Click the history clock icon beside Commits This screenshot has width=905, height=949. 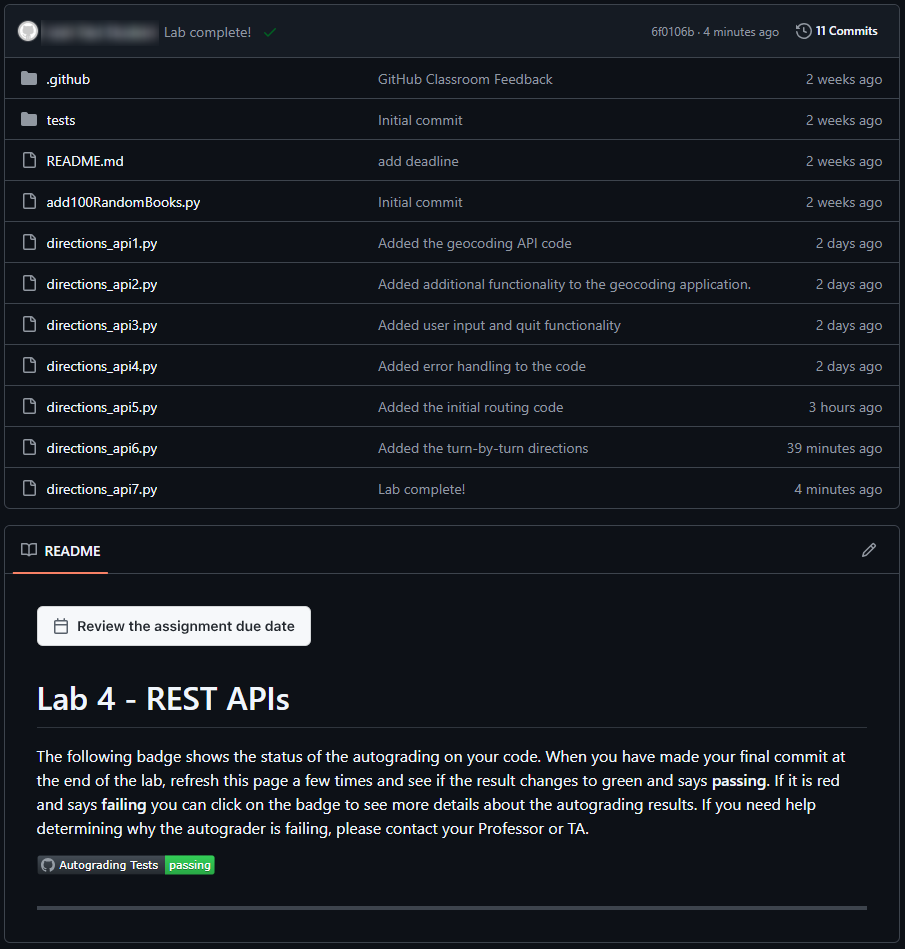click(803, 31)
